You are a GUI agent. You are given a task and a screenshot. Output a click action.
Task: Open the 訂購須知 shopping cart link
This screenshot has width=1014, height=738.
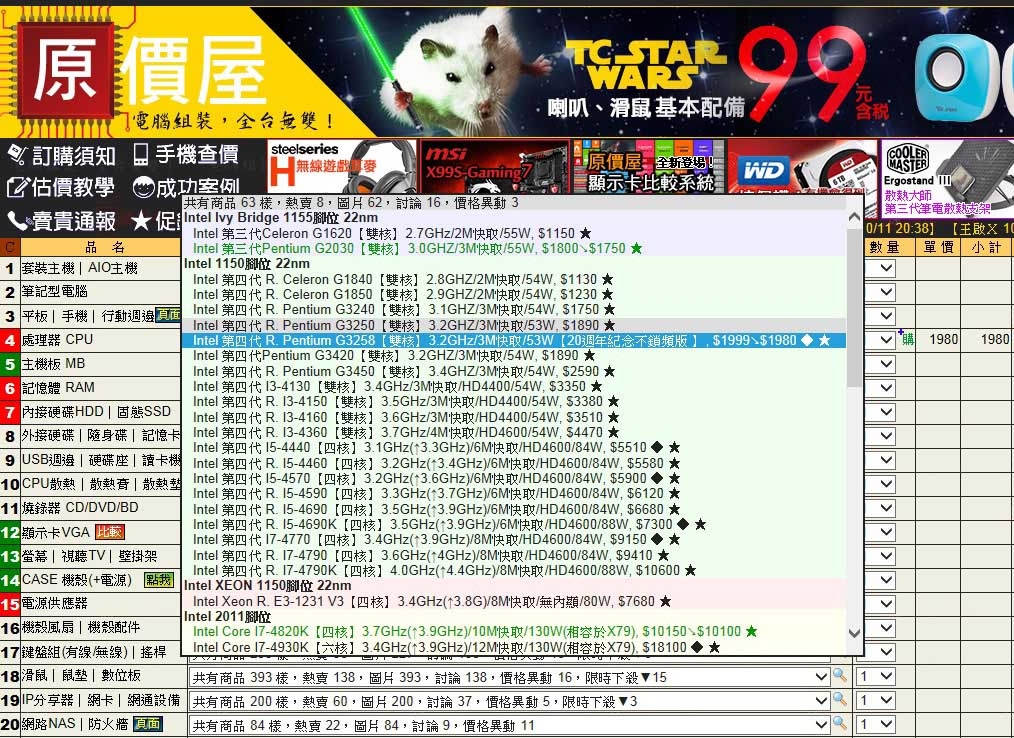(x=61, y=155)
